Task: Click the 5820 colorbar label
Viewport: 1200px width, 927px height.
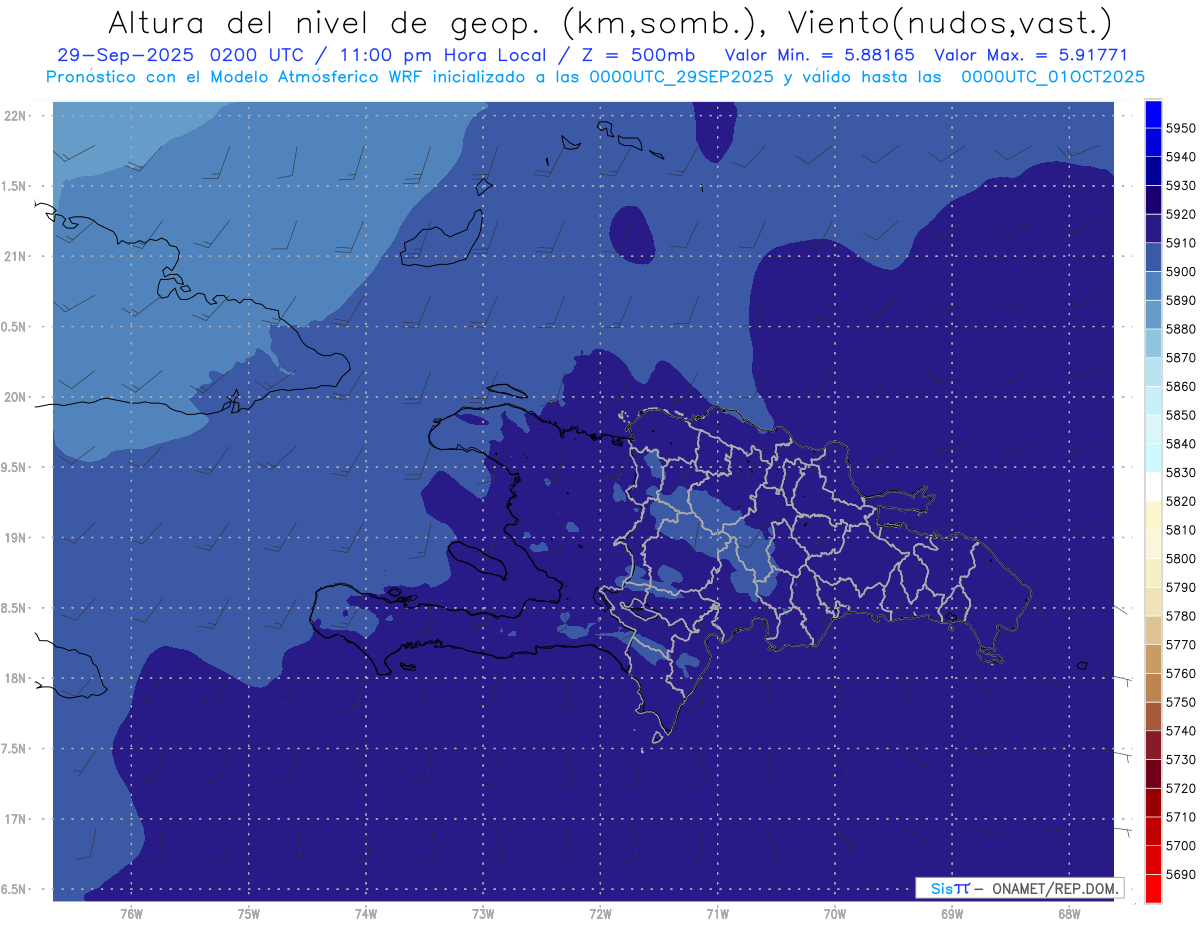Action: coord(1180,501)
